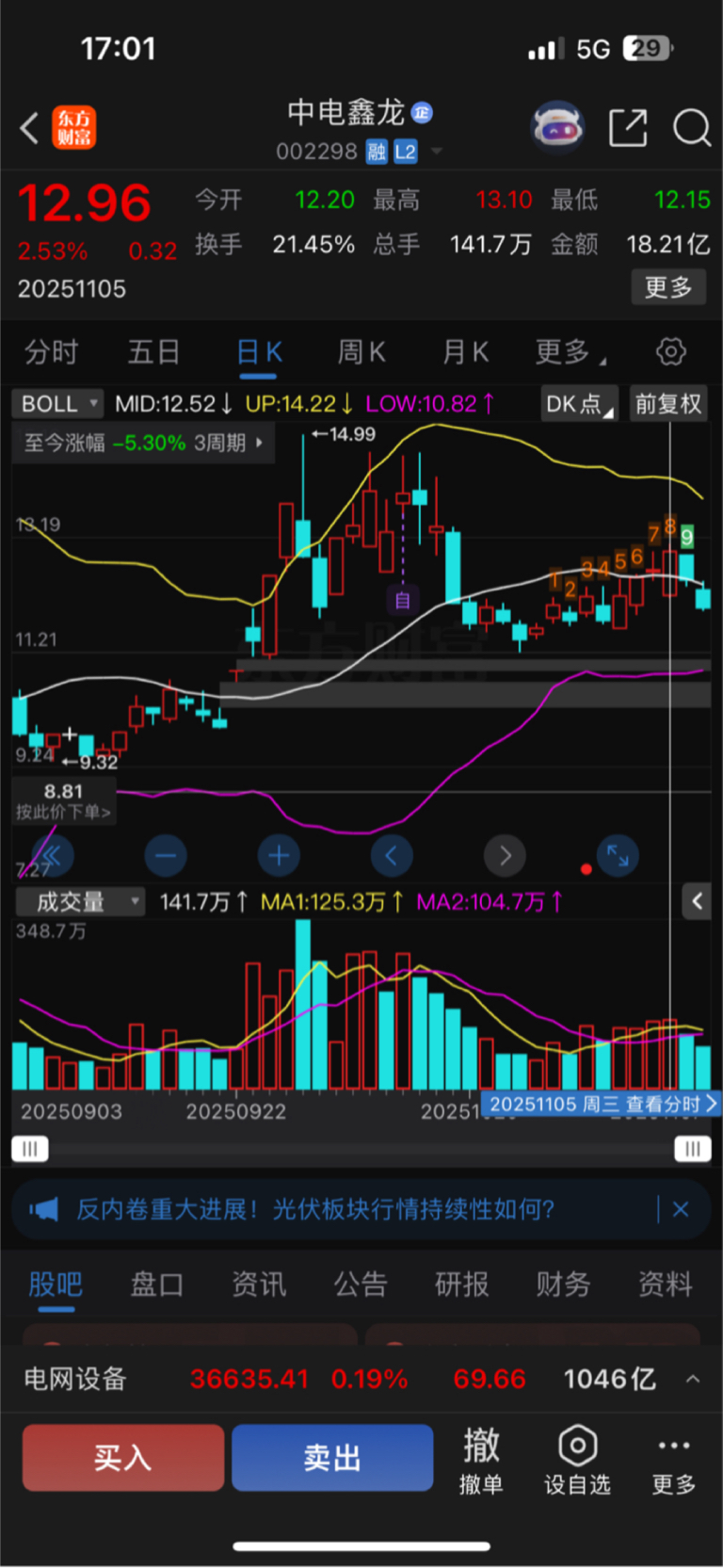Tap the 自 marker on the candlestick chart
This screenshot has height=1568, width=723.
403,600
